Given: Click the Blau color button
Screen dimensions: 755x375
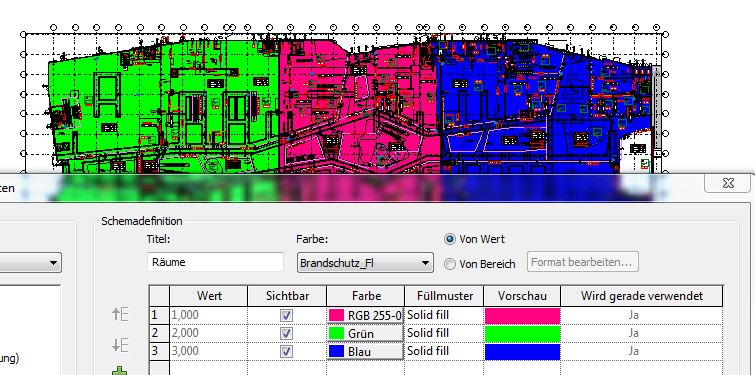Looking at the screenshot, I should [x=365, y=351].
